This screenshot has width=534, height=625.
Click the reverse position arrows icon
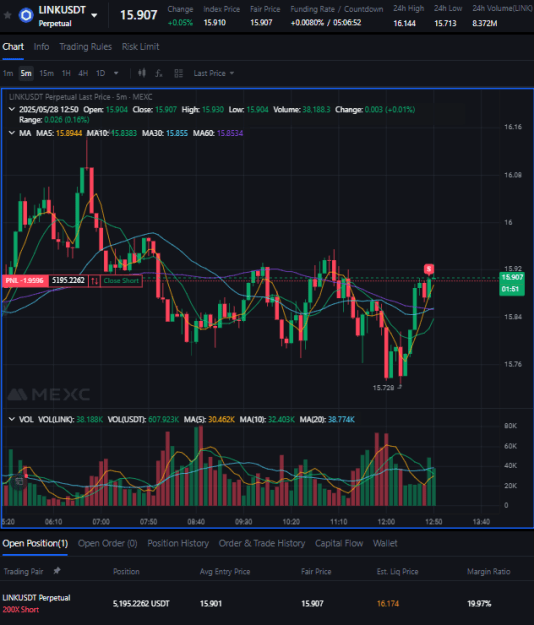pos(94,281)
